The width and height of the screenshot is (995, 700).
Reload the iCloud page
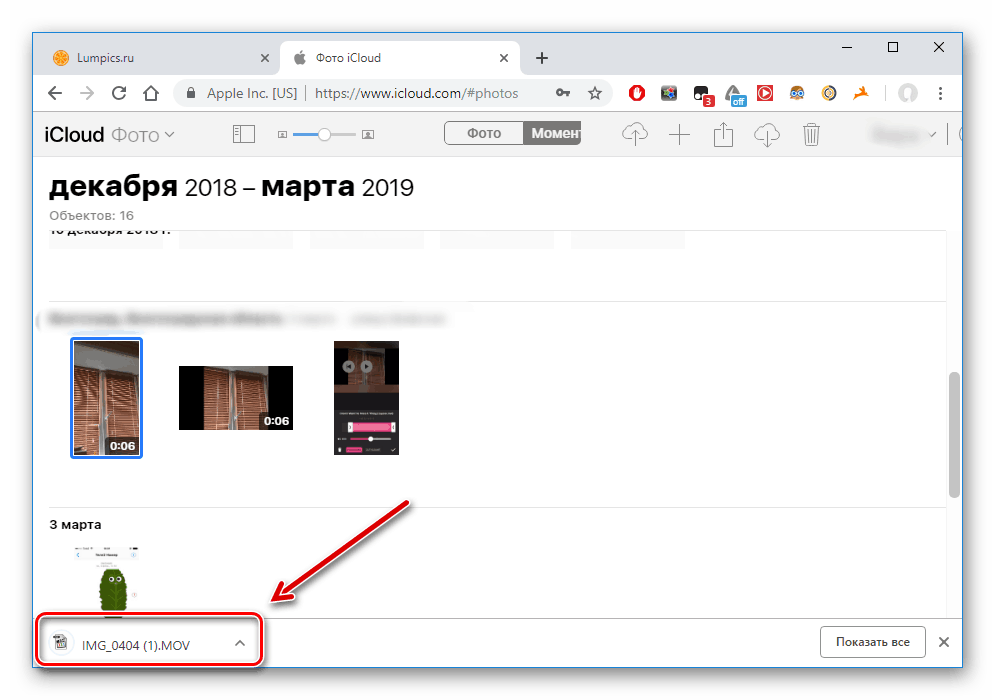119,93
